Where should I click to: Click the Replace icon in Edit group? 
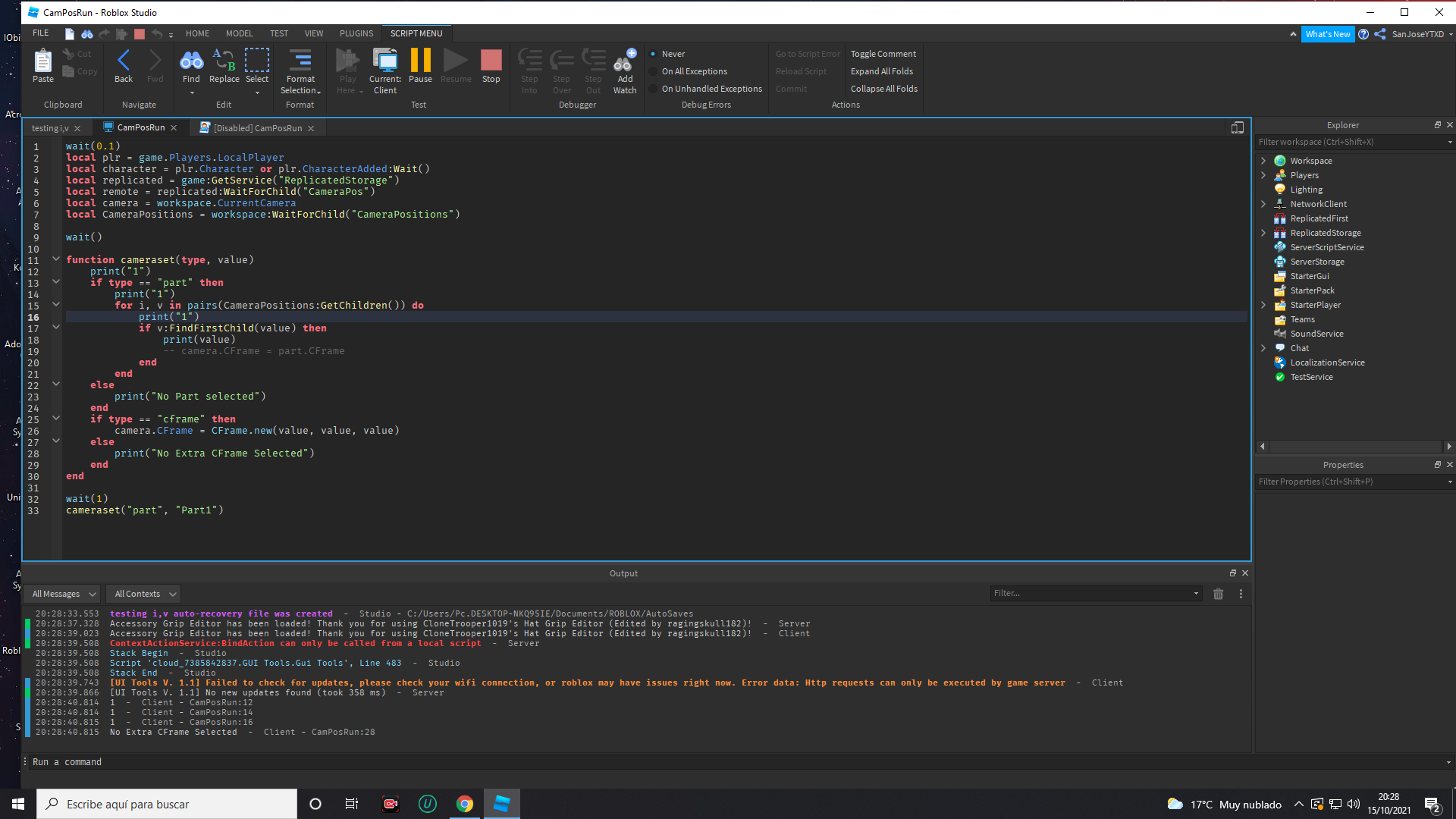224,61
